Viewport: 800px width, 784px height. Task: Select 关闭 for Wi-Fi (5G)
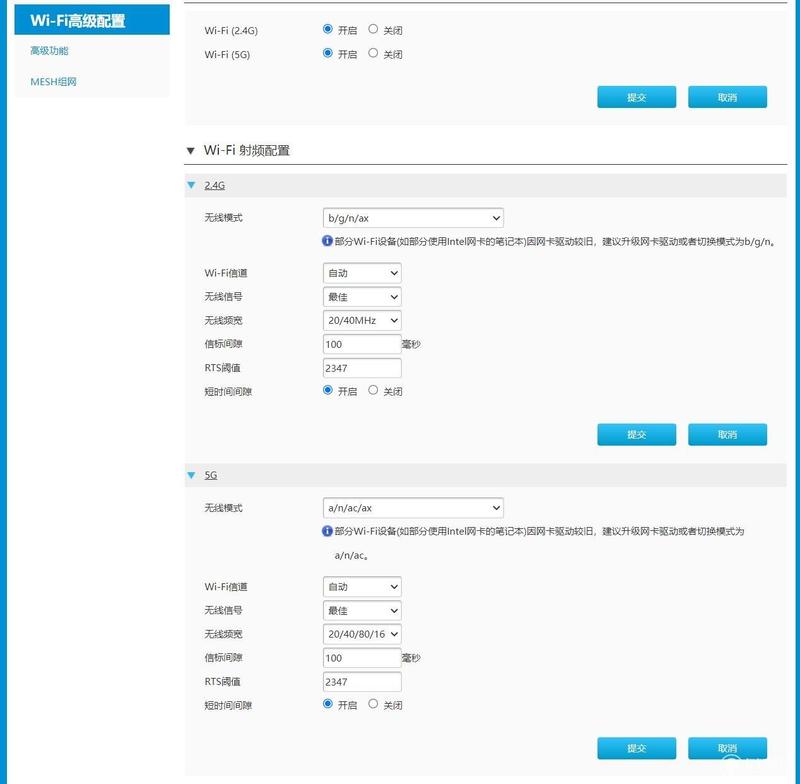tap(373, 53)
